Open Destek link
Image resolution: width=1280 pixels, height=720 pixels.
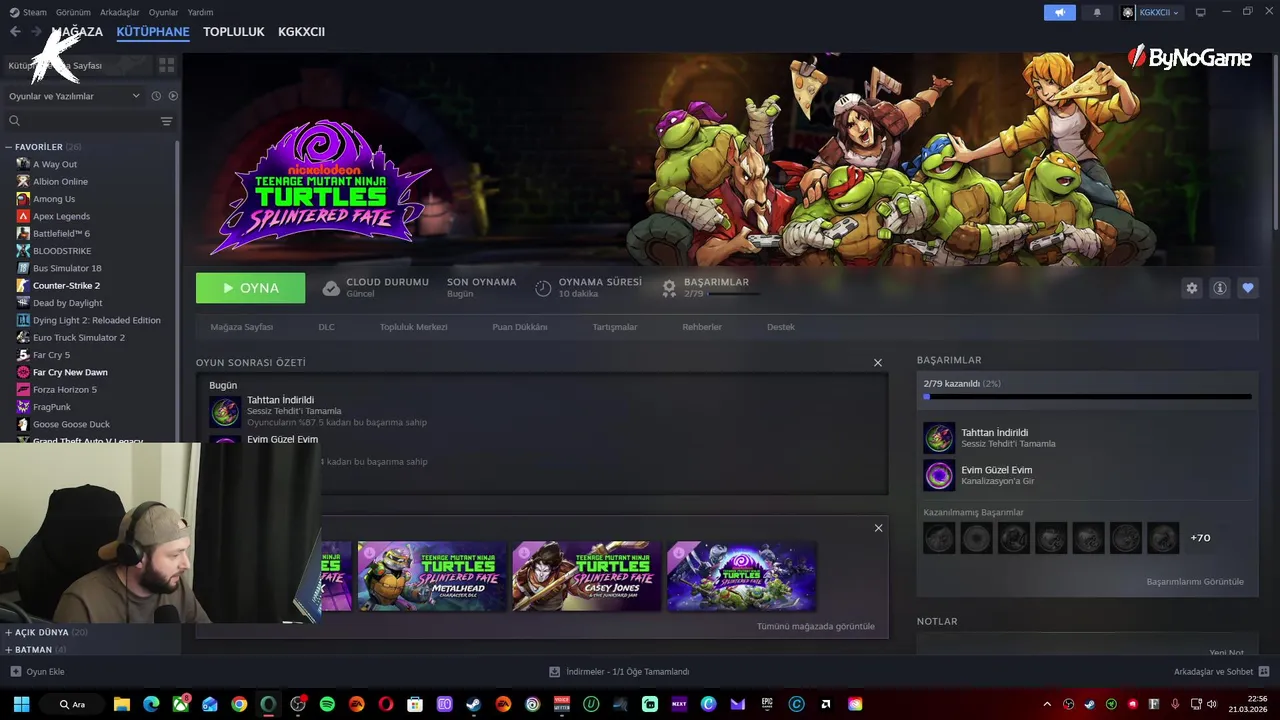point(780,327)
